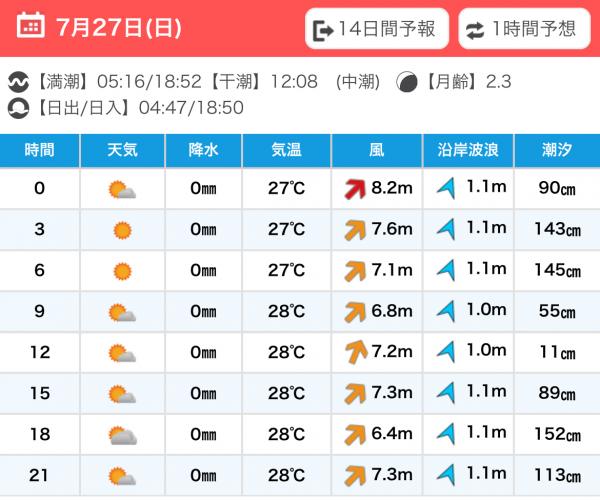Viewport: 600px width, 500px height.
Task: Click the tide wave icon near 満潮
Action: click(x=18, y=82)
